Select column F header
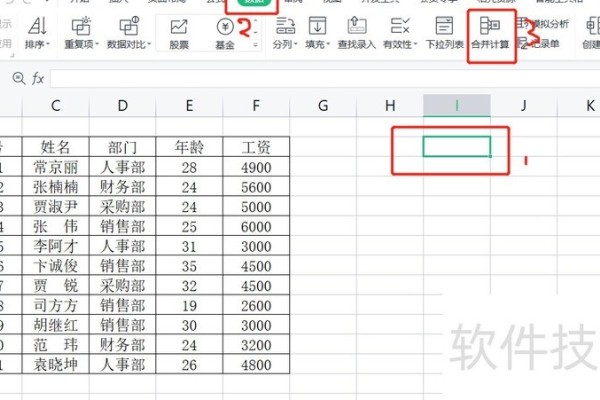This screenshot has height=400, width=600. tap(256, 106)
